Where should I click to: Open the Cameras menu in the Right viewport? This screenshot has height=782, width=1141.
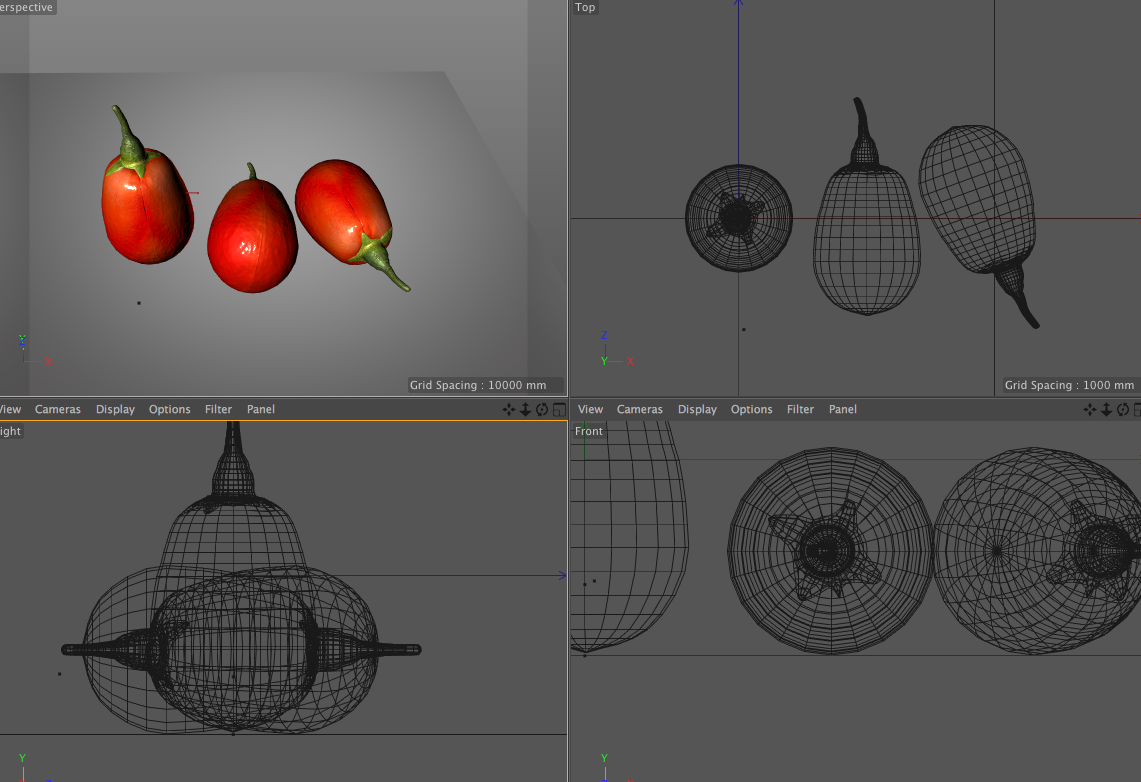58,409
